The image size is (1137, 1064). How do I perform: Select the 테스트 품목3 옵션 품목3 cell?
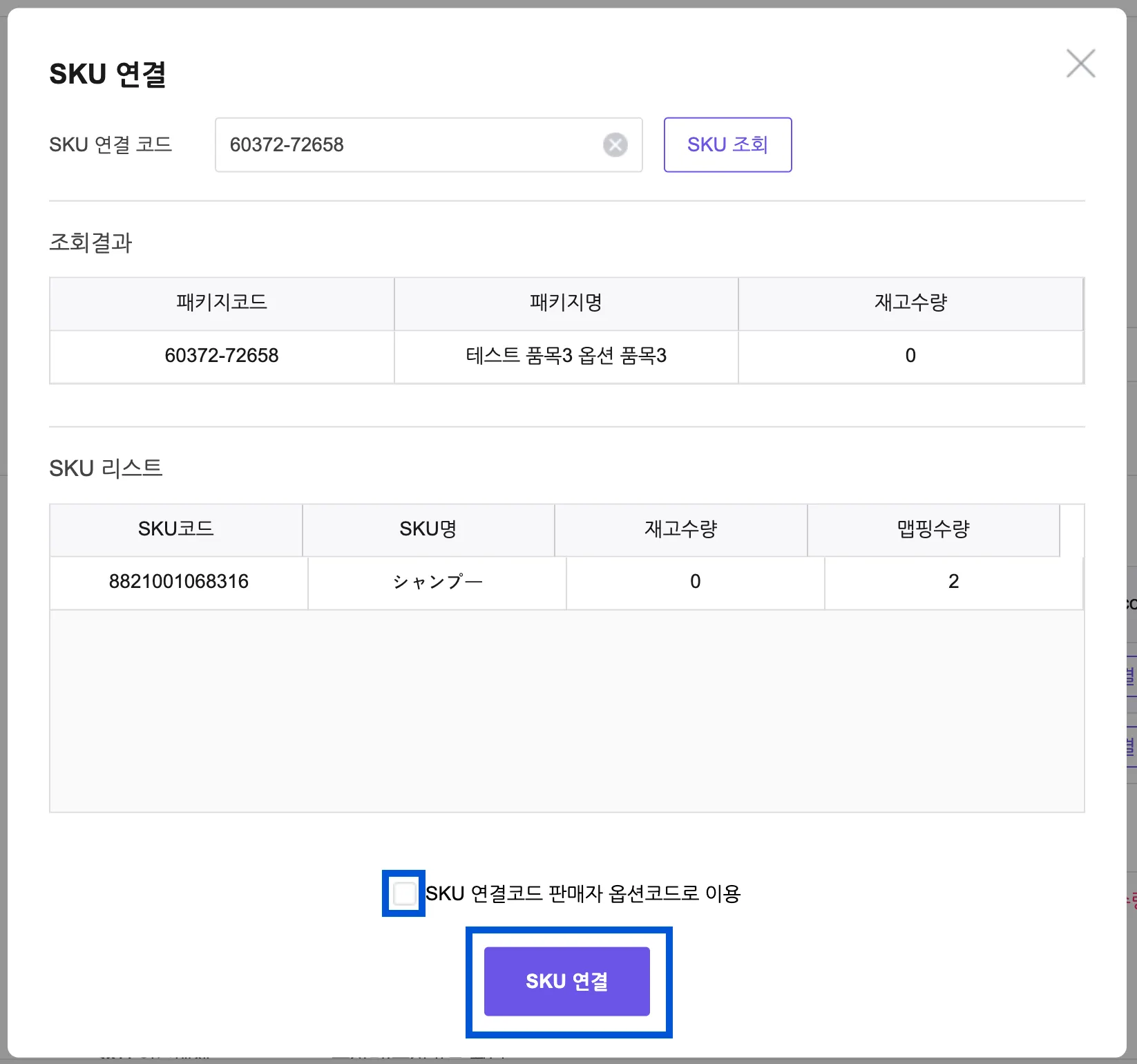tap(566, 356)
